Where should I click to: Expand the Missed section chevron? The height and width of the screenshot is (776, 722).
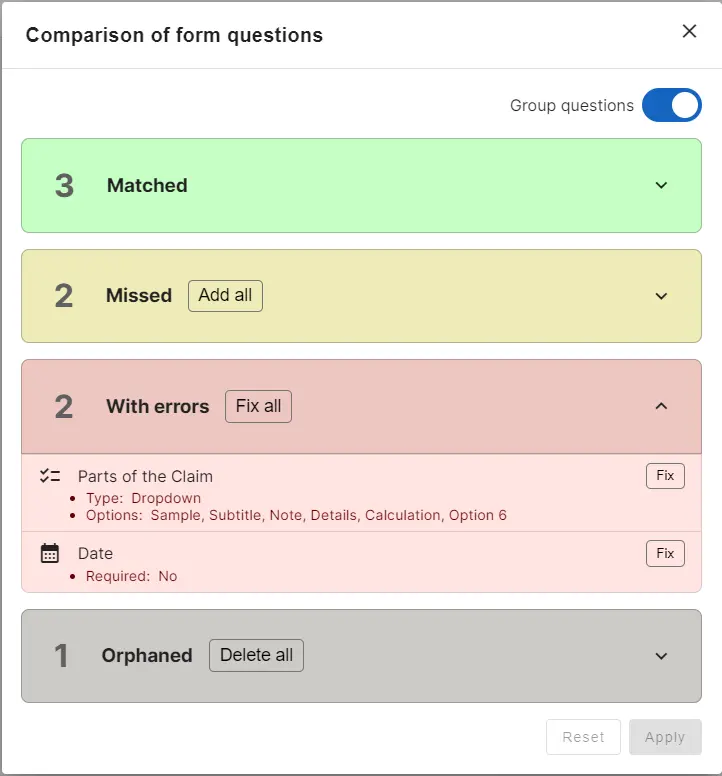[661, 296]
